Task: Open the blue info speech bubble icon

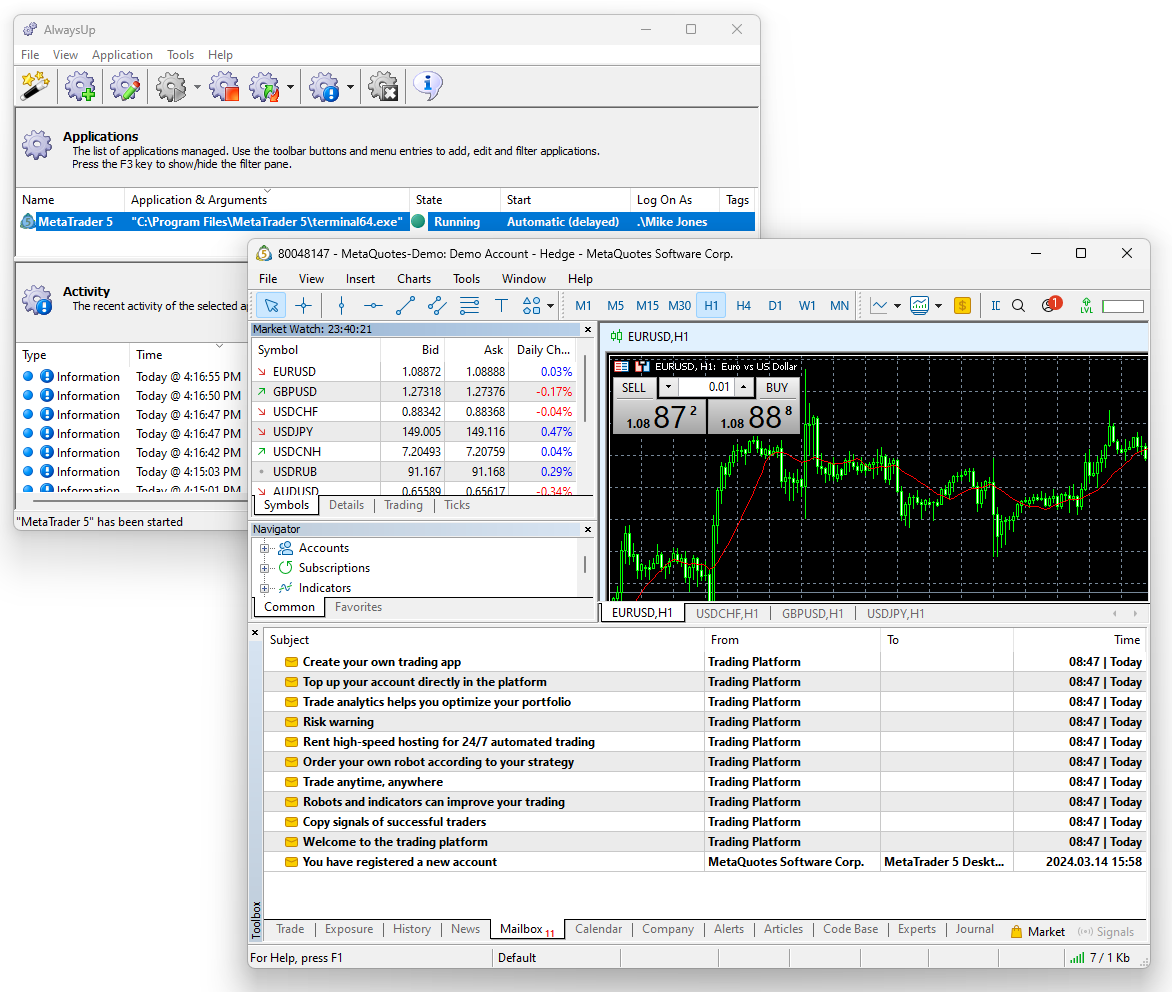Action: tap(428, 85)
